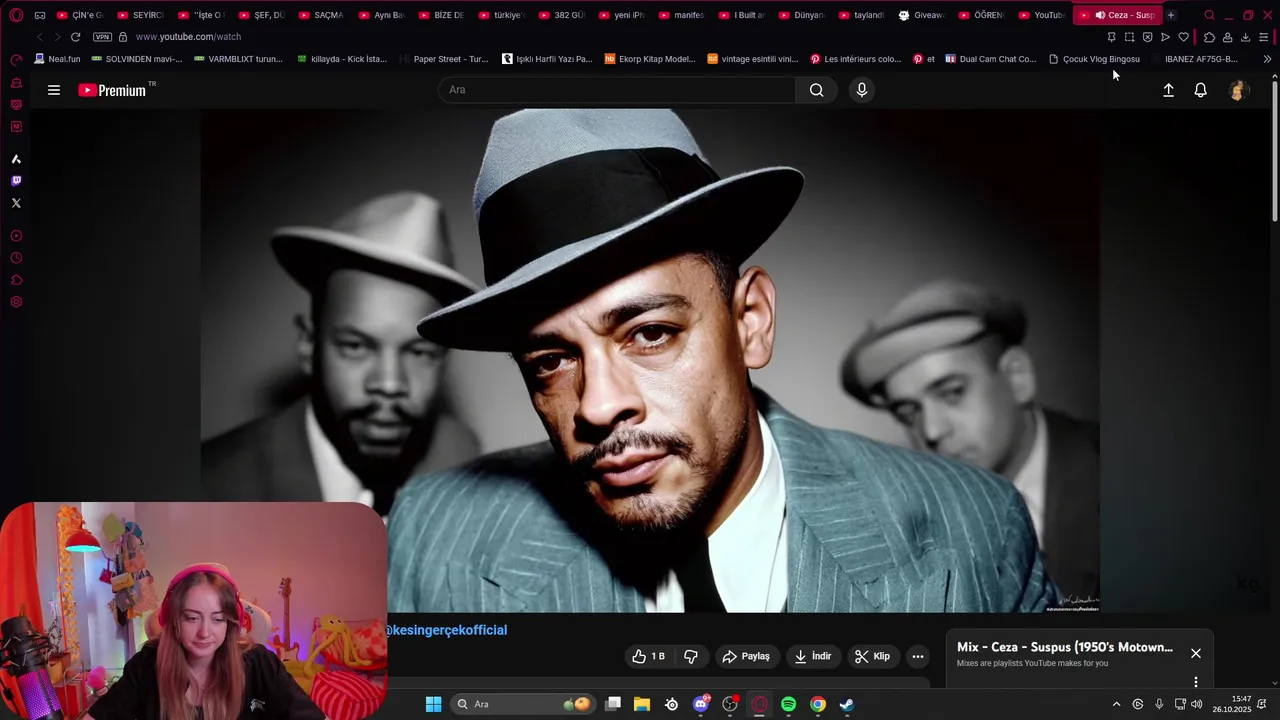This screenshot has width=1280, height=720.
Task: Open Discord from taskbar
Action: pyautogui.click(x=701, y=704)
